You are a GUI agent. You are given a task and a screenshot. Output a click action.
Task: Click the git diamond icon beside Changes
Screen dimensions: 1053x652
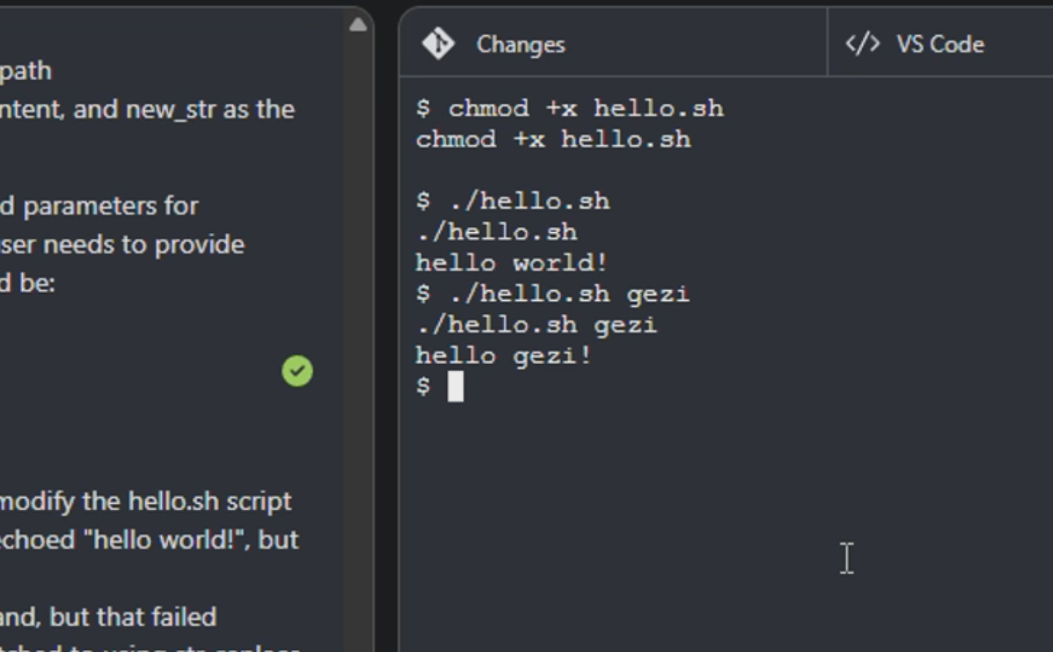438,44
